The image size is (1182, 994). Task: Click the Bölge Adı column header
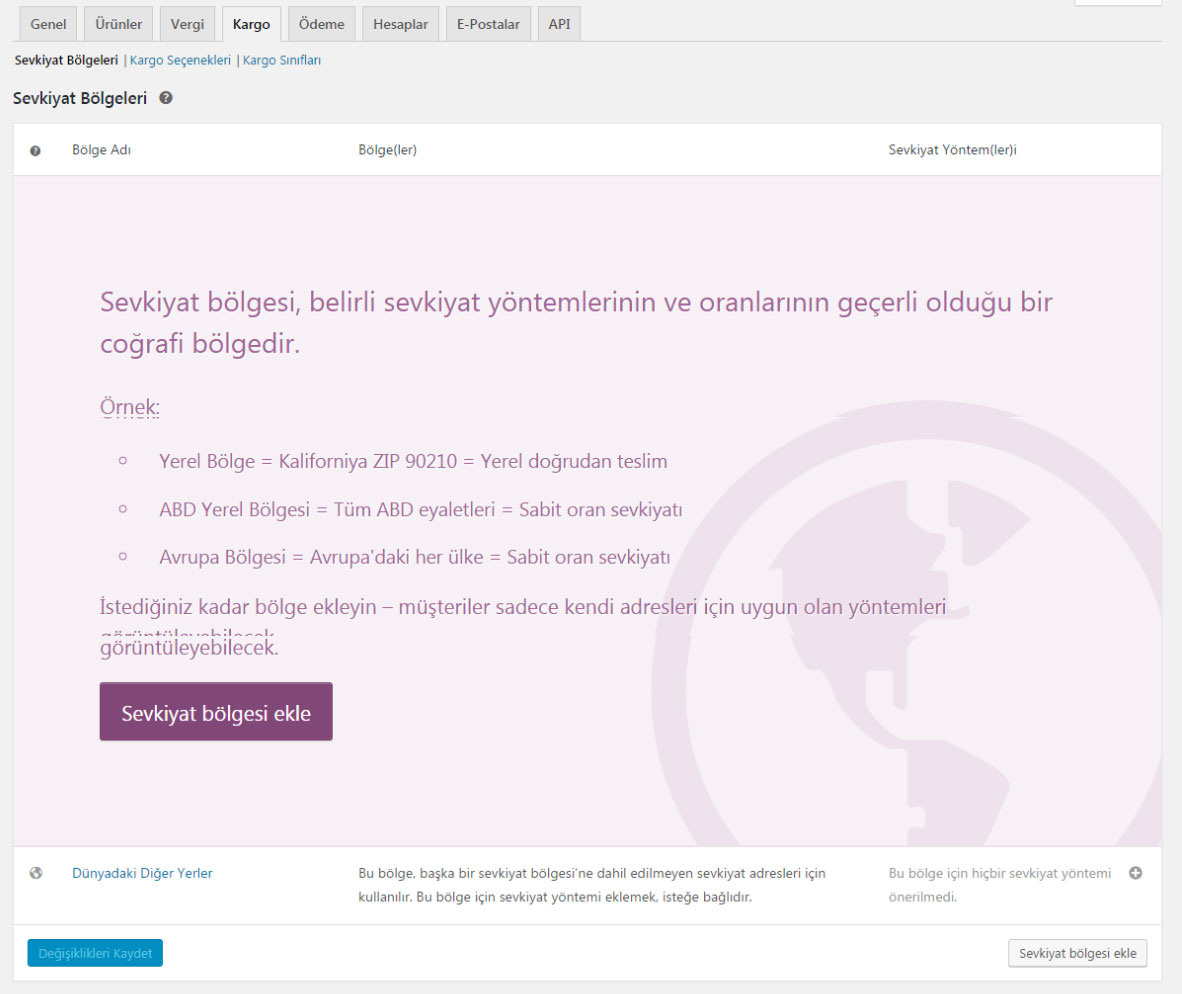[x=102, y=150]
